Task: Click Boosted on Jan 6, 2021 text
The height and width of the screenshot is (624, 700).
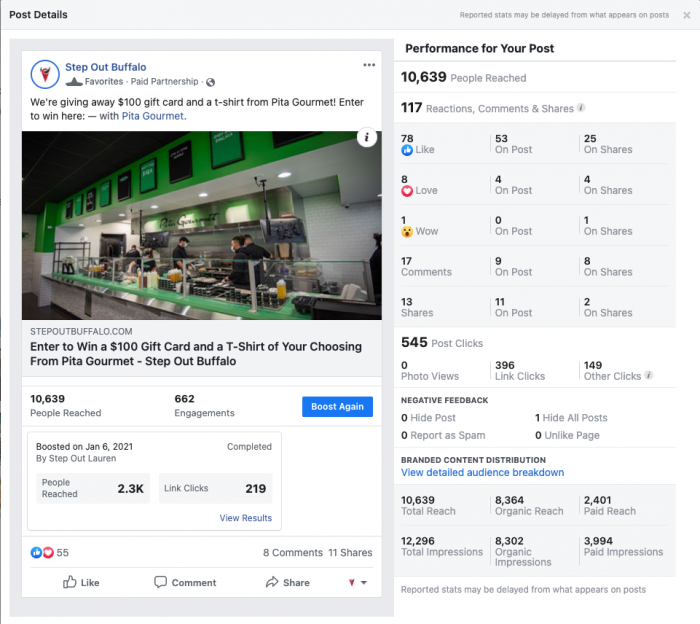Action: [x=84, y=446]
